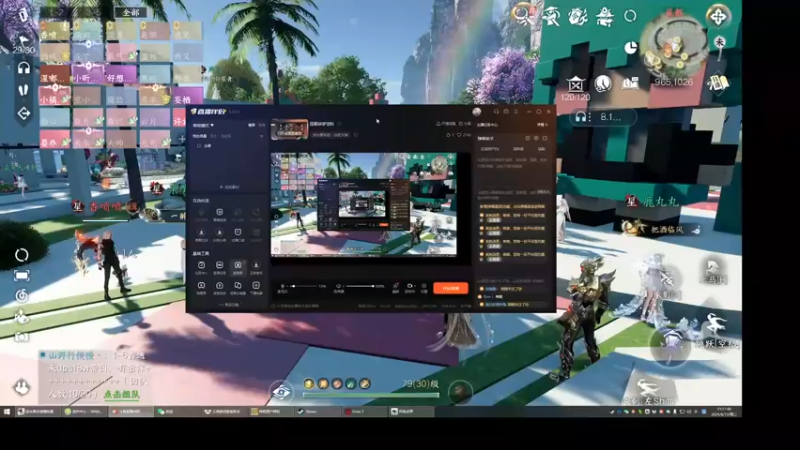Select the 全部 tab above team grid
800x450 pixels.
pyautogui.click(x=131, y=12)
